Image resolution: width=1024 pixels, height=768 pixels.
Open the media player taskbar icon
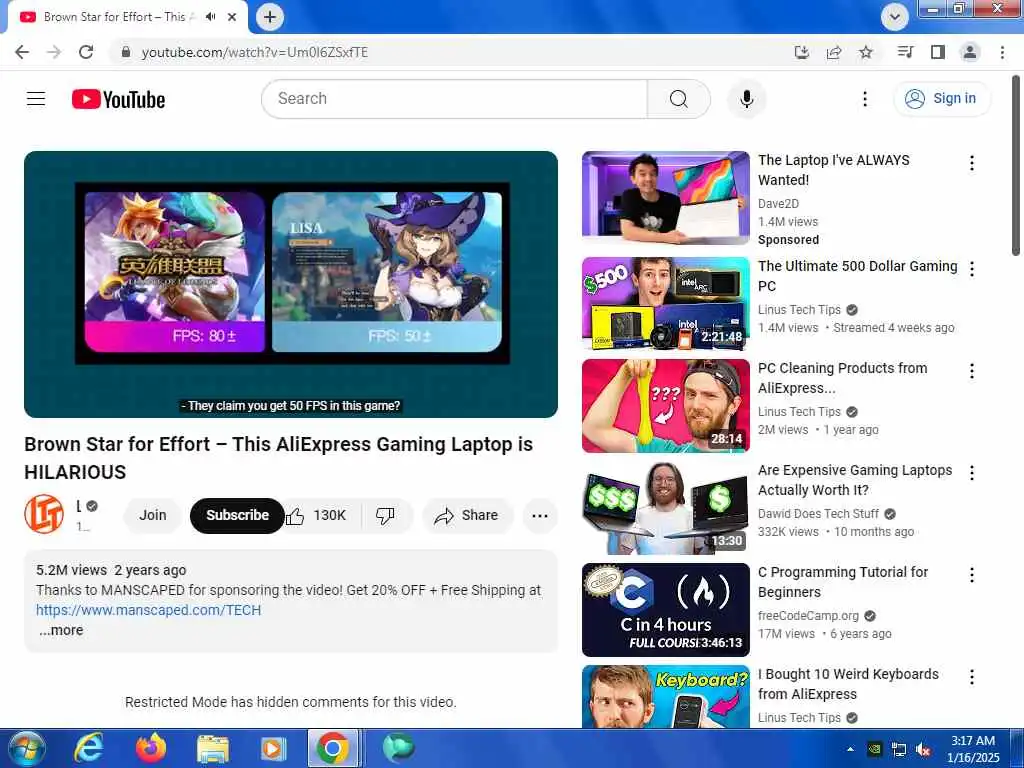click(x=272, y=748)
